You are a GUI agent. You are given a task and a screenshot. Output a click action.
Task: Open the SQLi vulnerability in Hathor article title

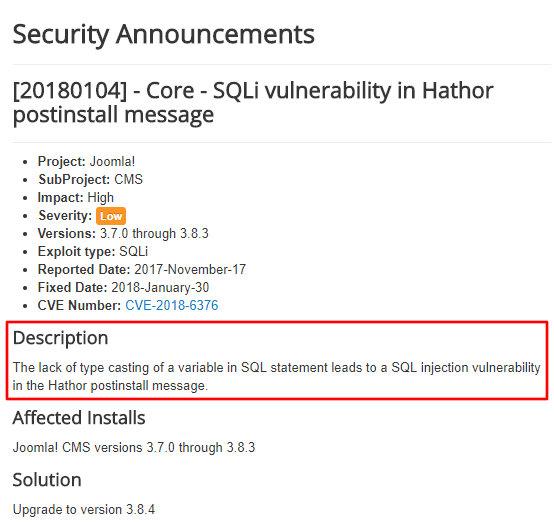point(253,102)
